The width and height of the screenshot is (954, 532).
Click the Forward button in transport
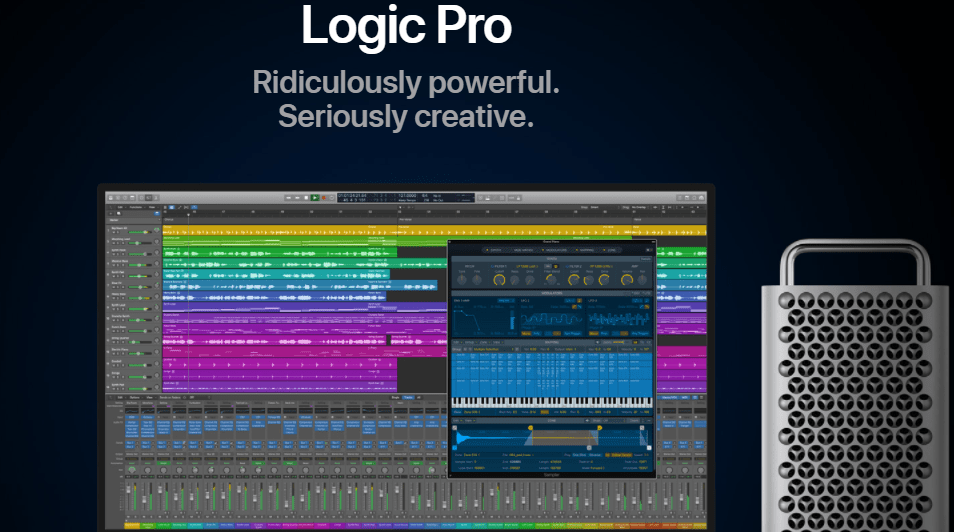[x=298, y=198]
